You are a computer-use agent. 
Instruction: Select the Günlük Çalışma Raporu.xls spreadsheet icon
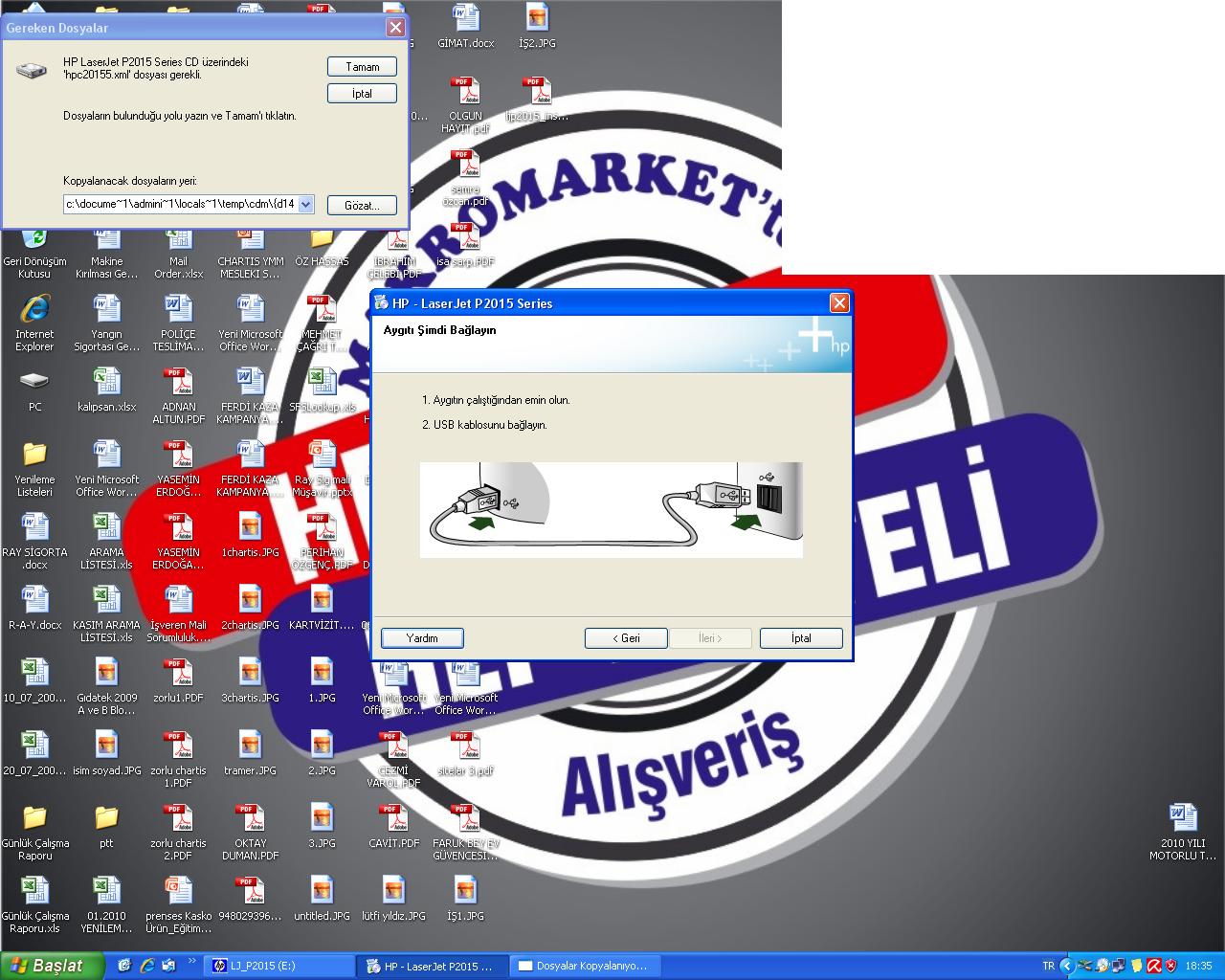[x=34, y=890]
